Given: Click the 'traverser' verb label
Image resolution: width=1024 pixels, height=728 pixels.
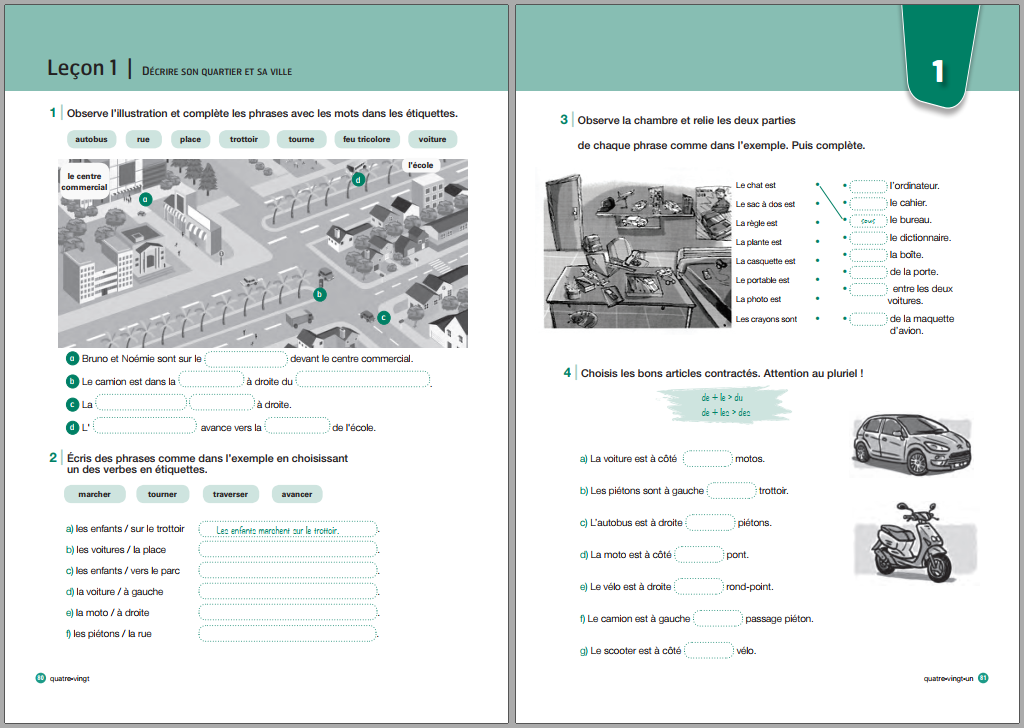Looking at the screenshot, I should [x=231, y=494].
